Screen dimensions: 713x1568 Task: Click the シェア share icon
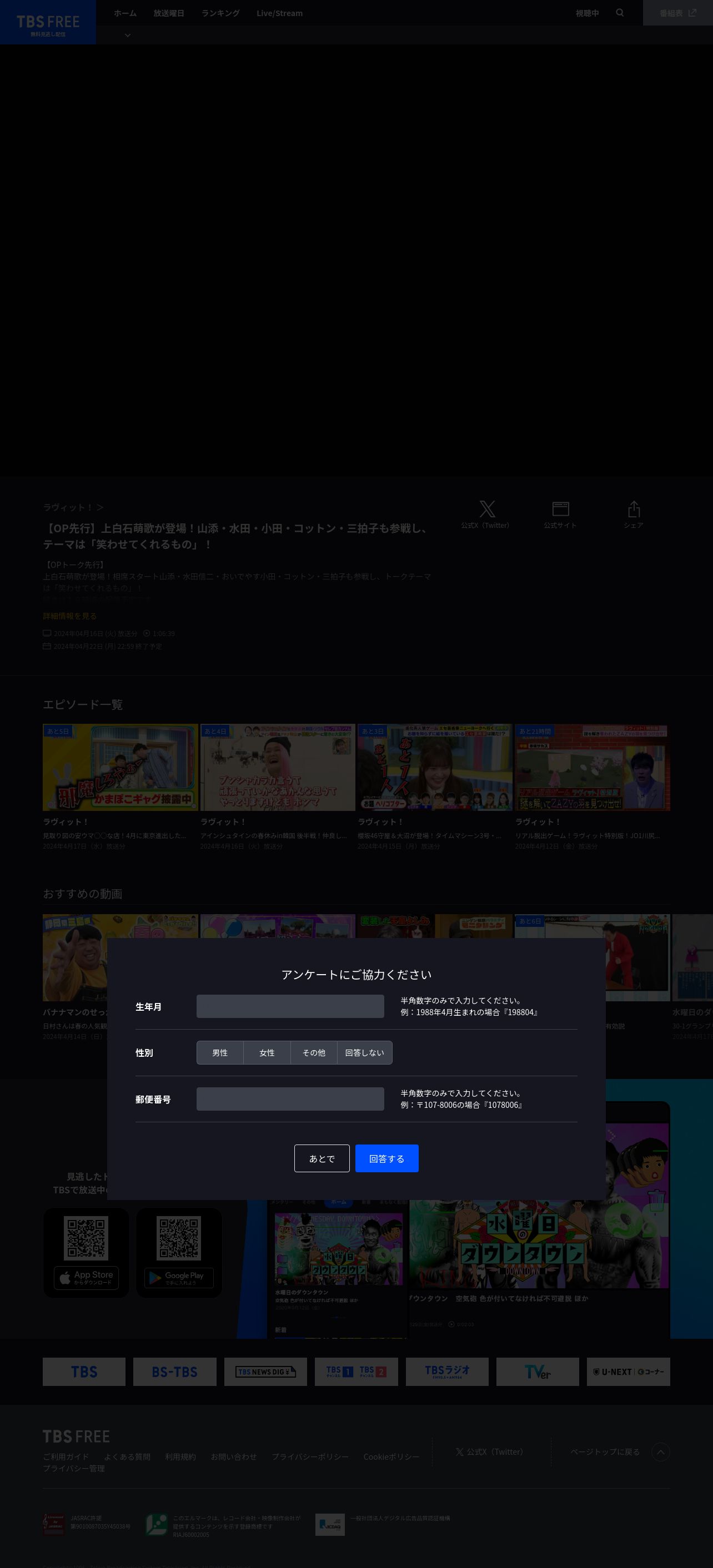coord(633,515)
